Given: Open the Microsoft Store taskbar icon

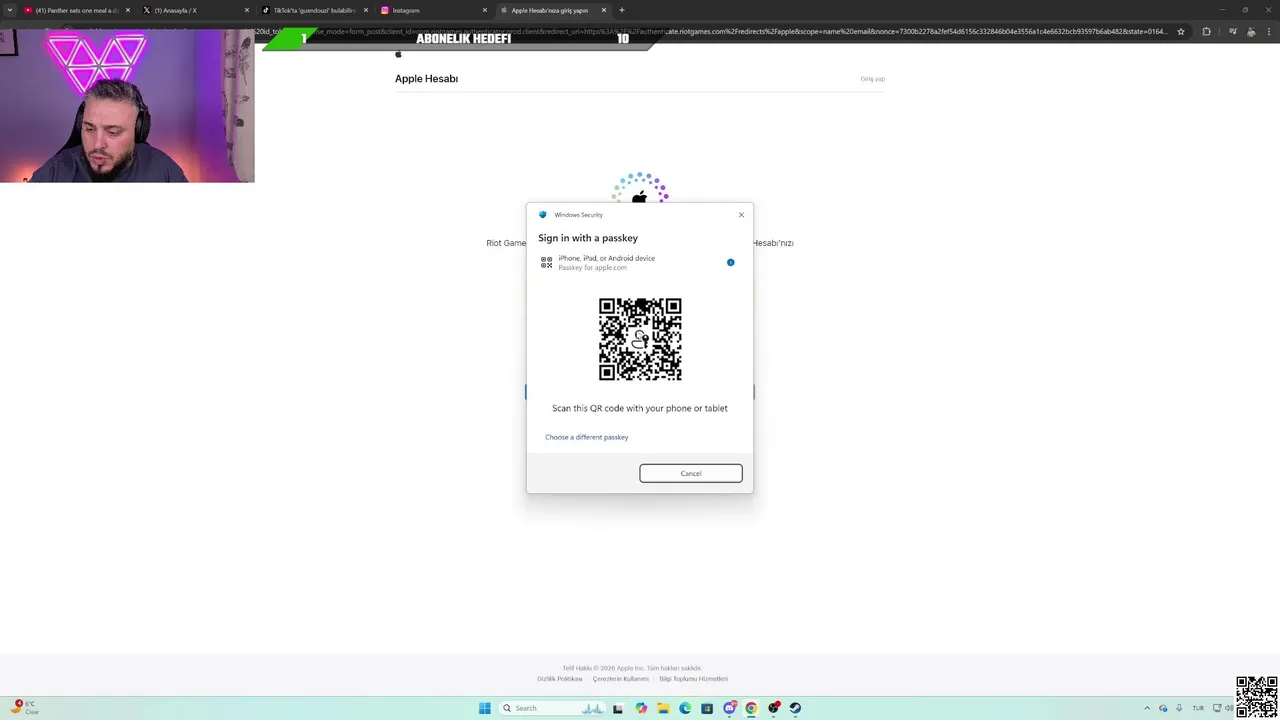Looking at the screenshot, I should click(707, 708).
